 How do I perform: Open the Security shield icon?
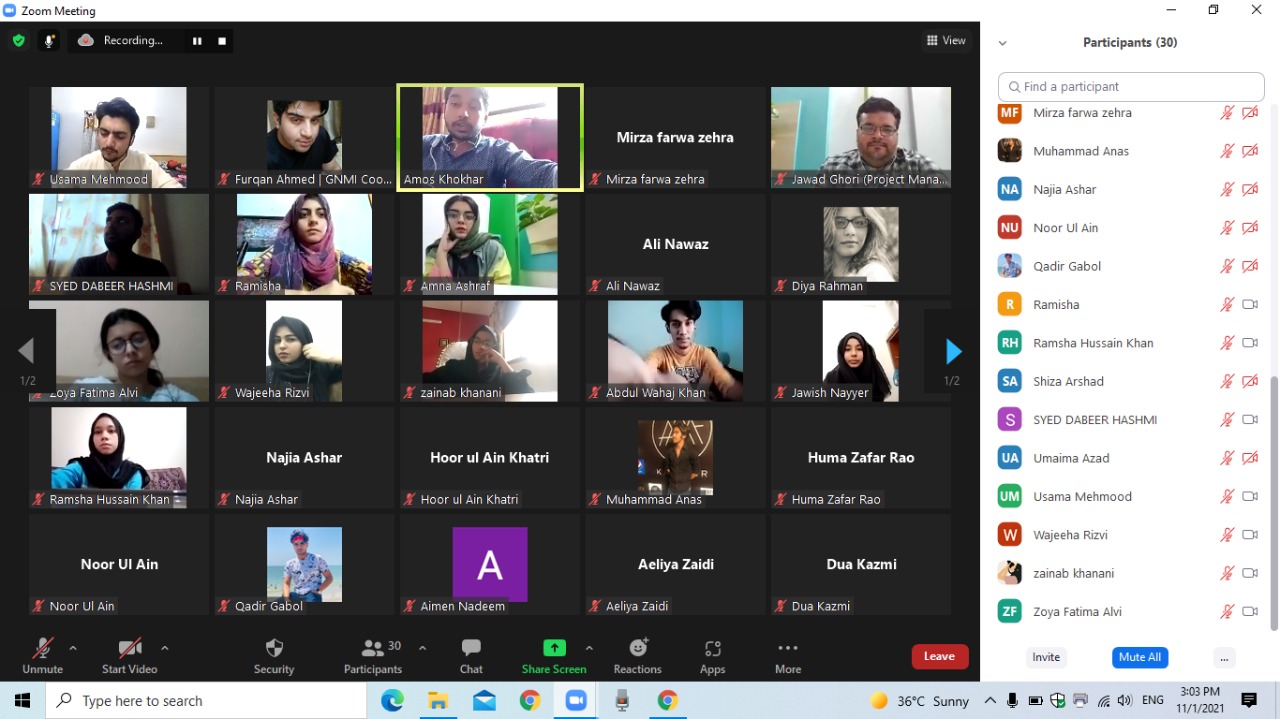[x=274, y=648]
